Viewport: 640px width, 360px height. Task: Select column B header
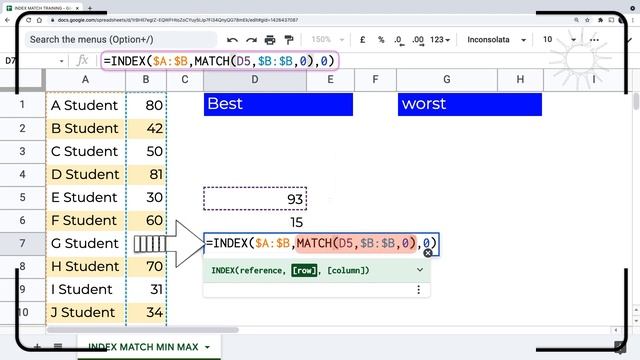pos(146,80)
